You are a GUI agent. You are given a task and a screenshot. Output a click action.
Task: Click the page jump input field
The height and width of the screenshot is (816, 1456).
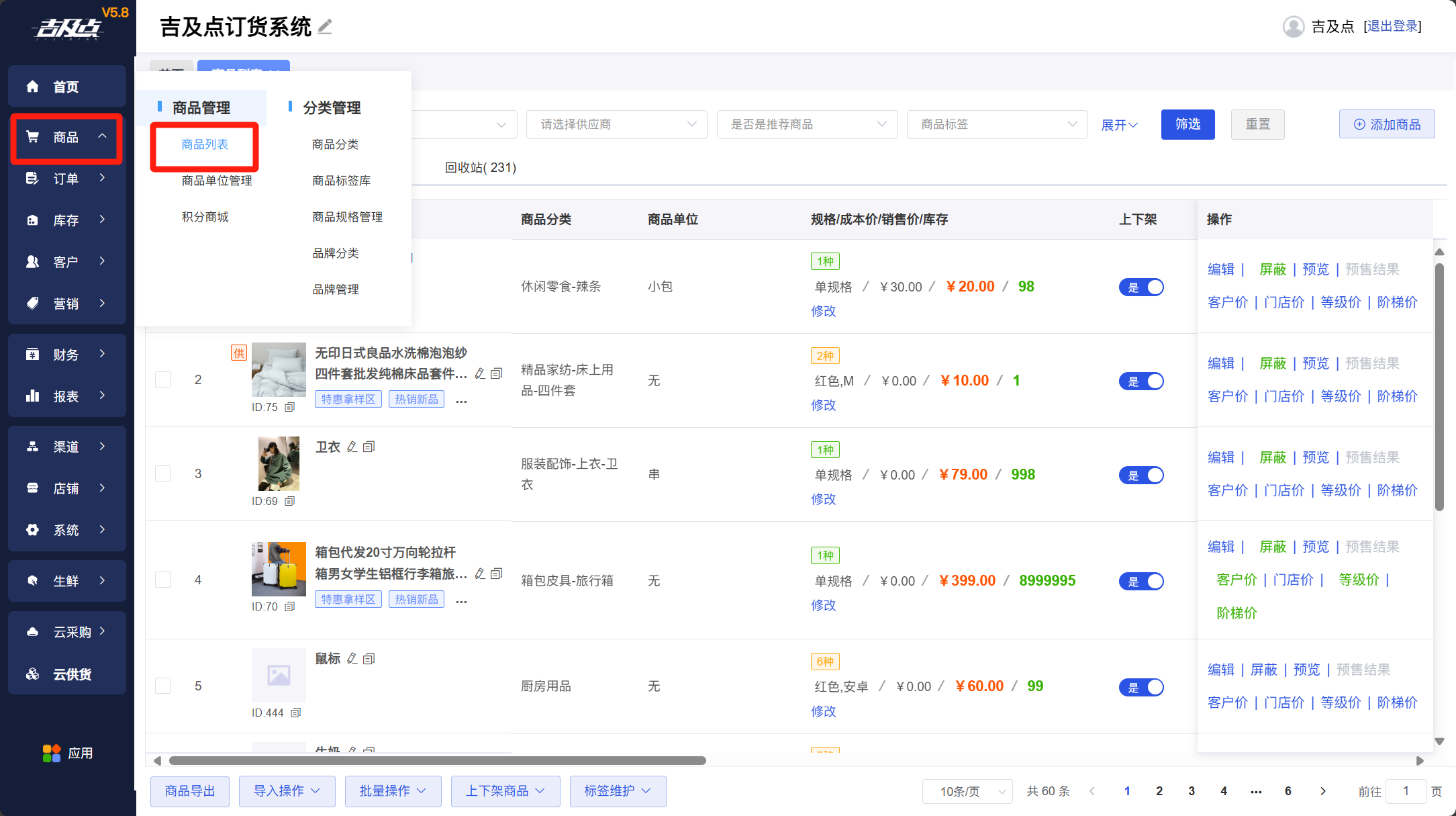1405,791
